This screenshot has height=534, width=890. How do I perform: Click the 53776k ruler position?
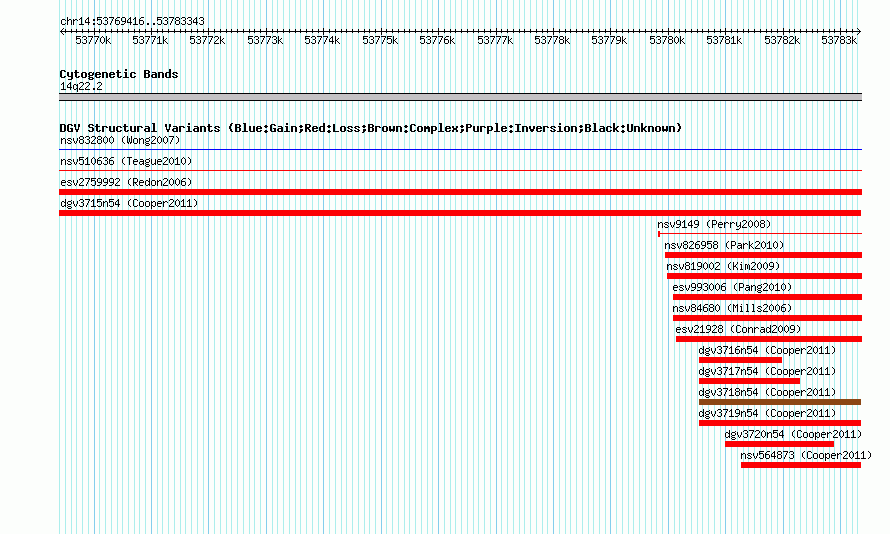click(437, 40)
